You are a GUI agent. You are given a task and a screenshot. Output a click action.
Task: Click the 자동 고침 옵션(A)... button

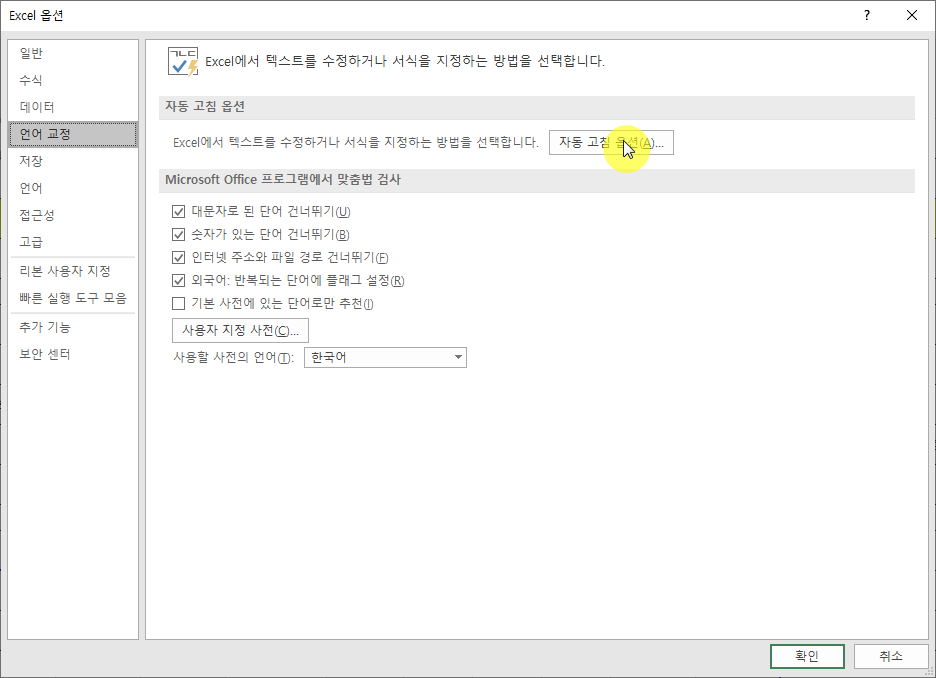[611, 143]
